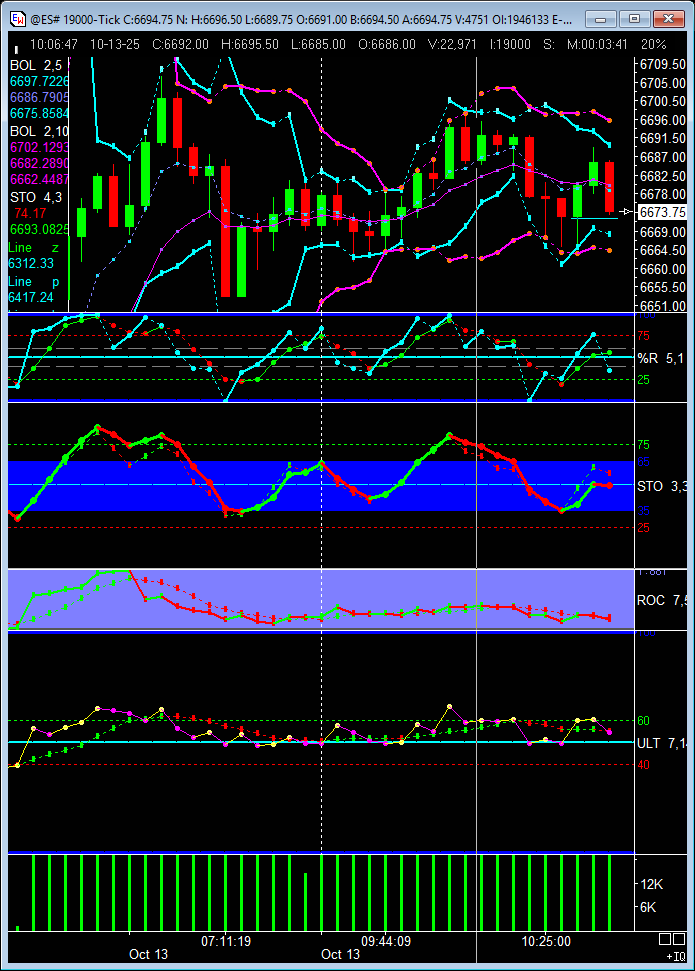
Task: Click the 12K volume axis label
Action: [651, 884]
